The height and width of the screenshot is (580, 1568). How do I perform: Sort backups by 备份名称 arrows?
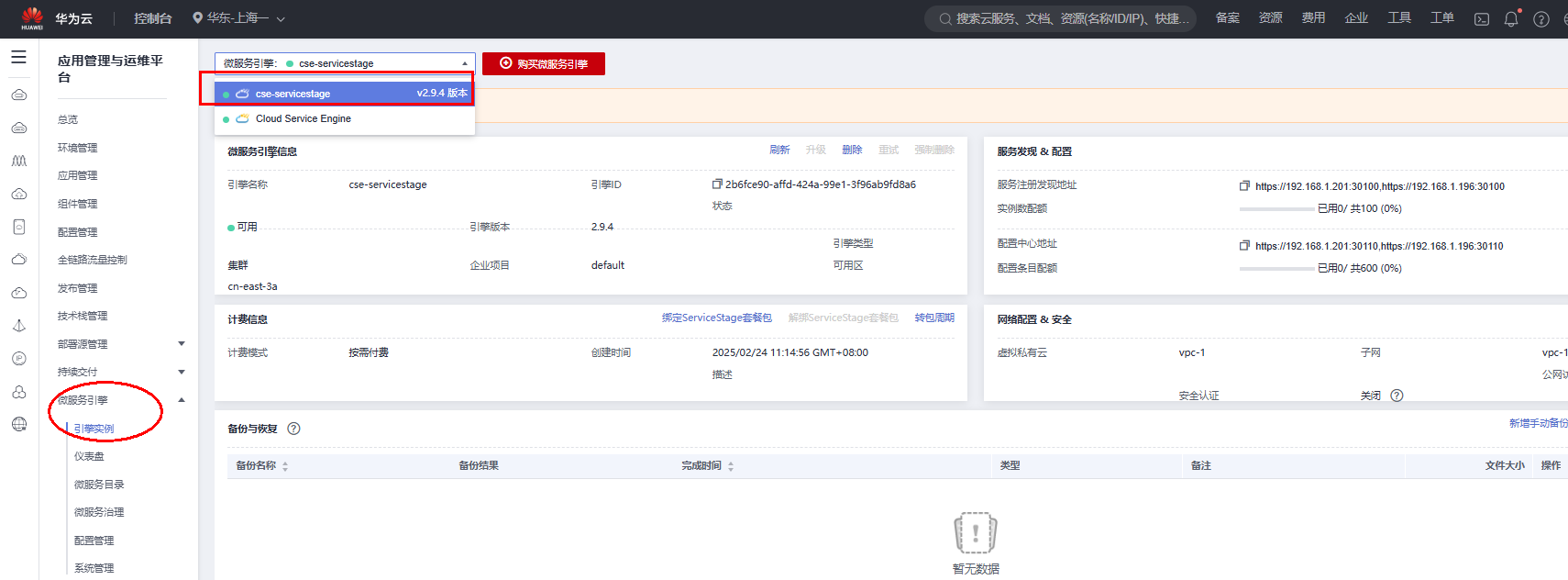point(285,466)
